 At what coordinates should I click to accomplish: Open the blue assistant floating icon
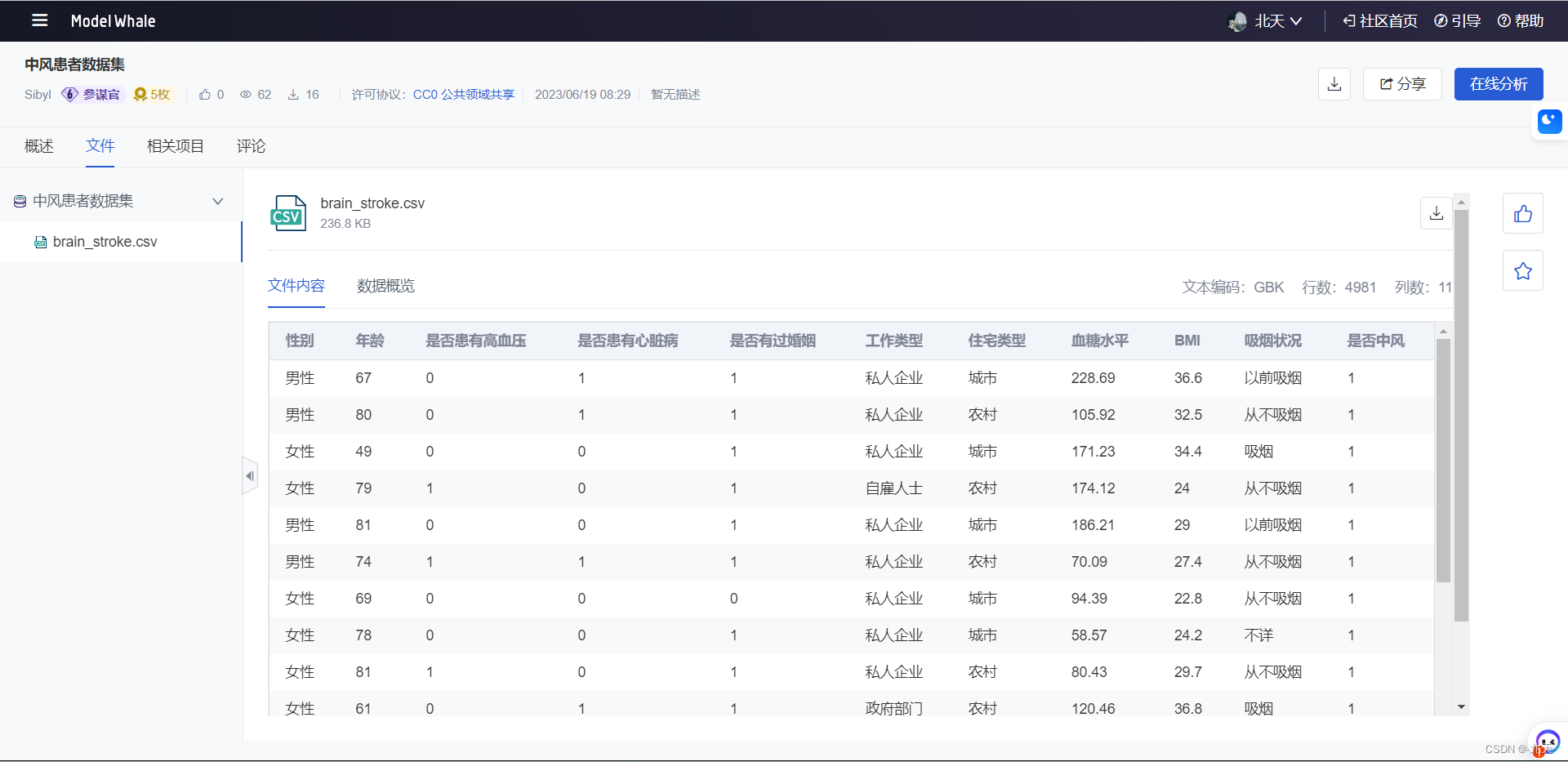1549,122
